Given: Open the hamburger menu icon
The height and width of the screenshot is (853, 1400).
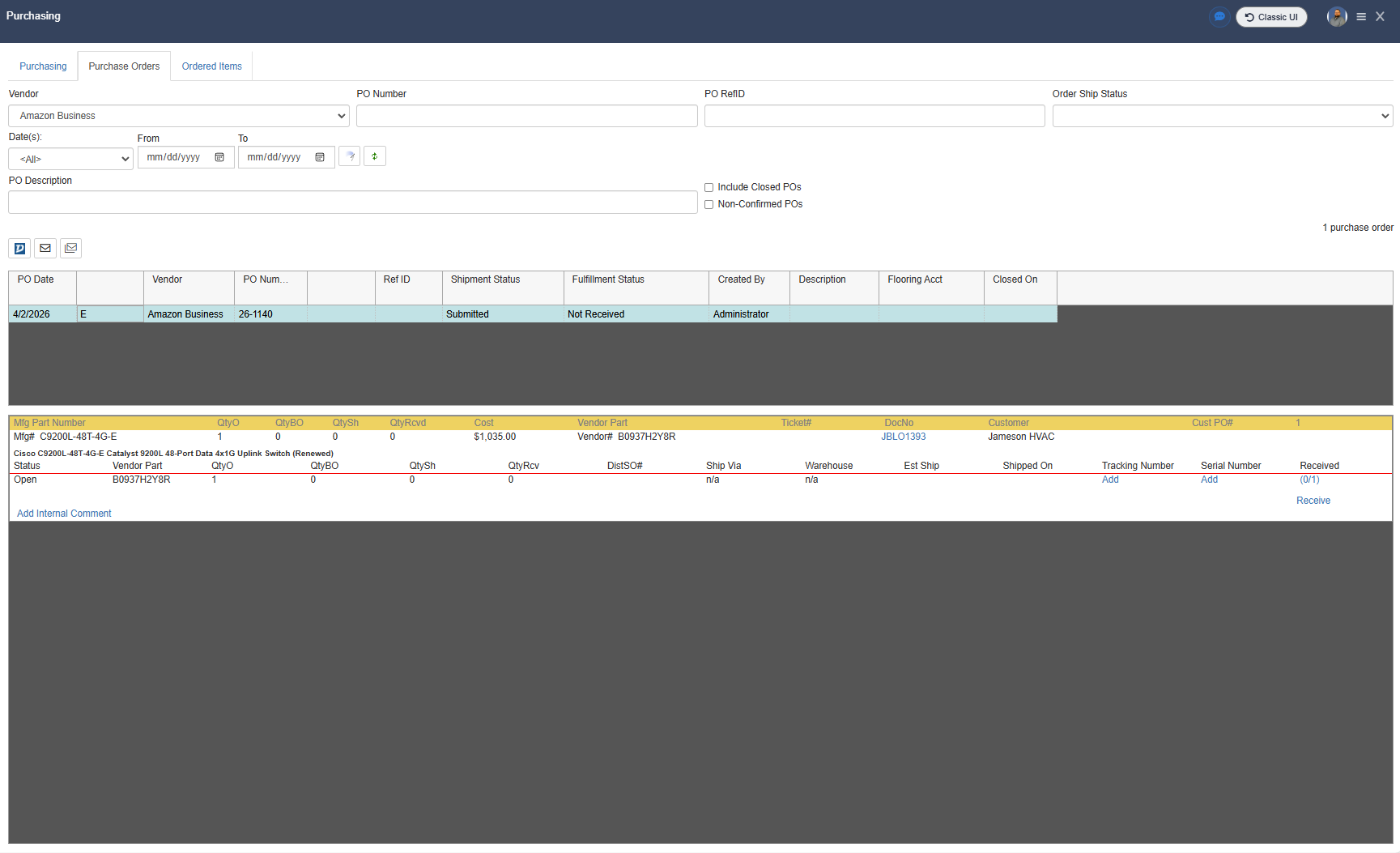Looking at the screenshot, I should pos(1361,17).
